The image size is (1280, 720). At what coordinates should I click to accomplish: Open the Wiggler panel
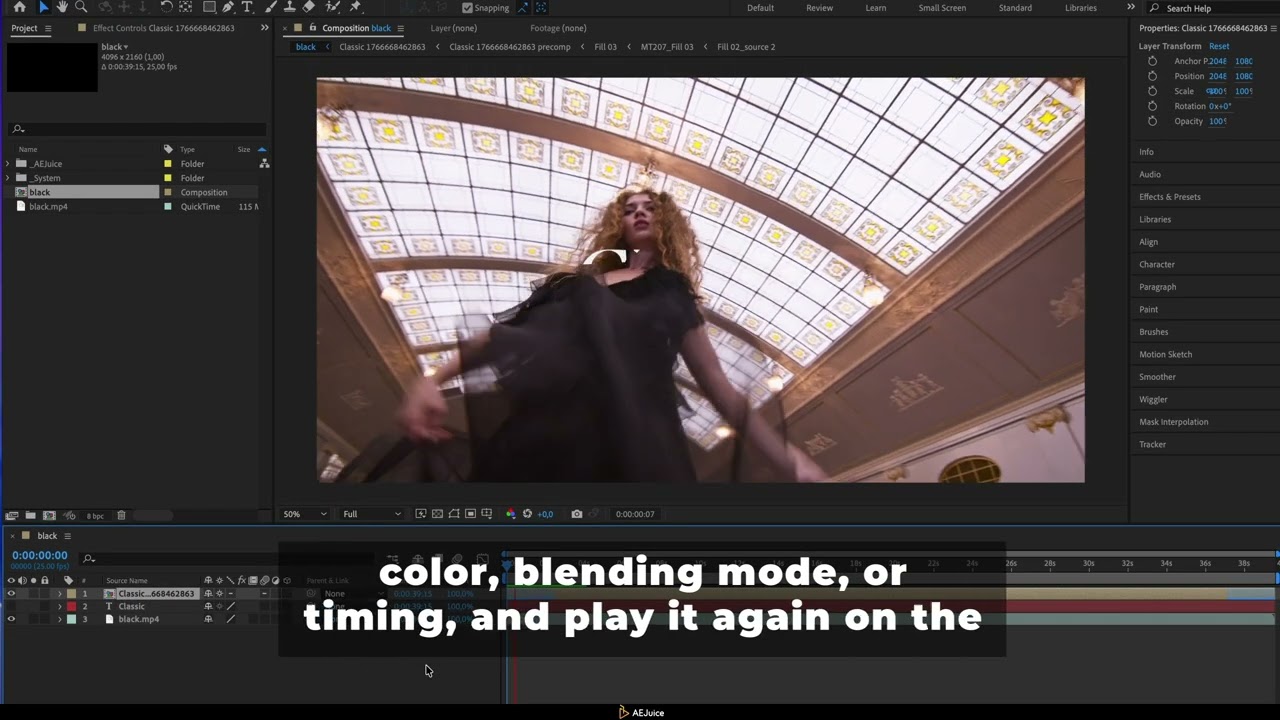coord(1153,399)
